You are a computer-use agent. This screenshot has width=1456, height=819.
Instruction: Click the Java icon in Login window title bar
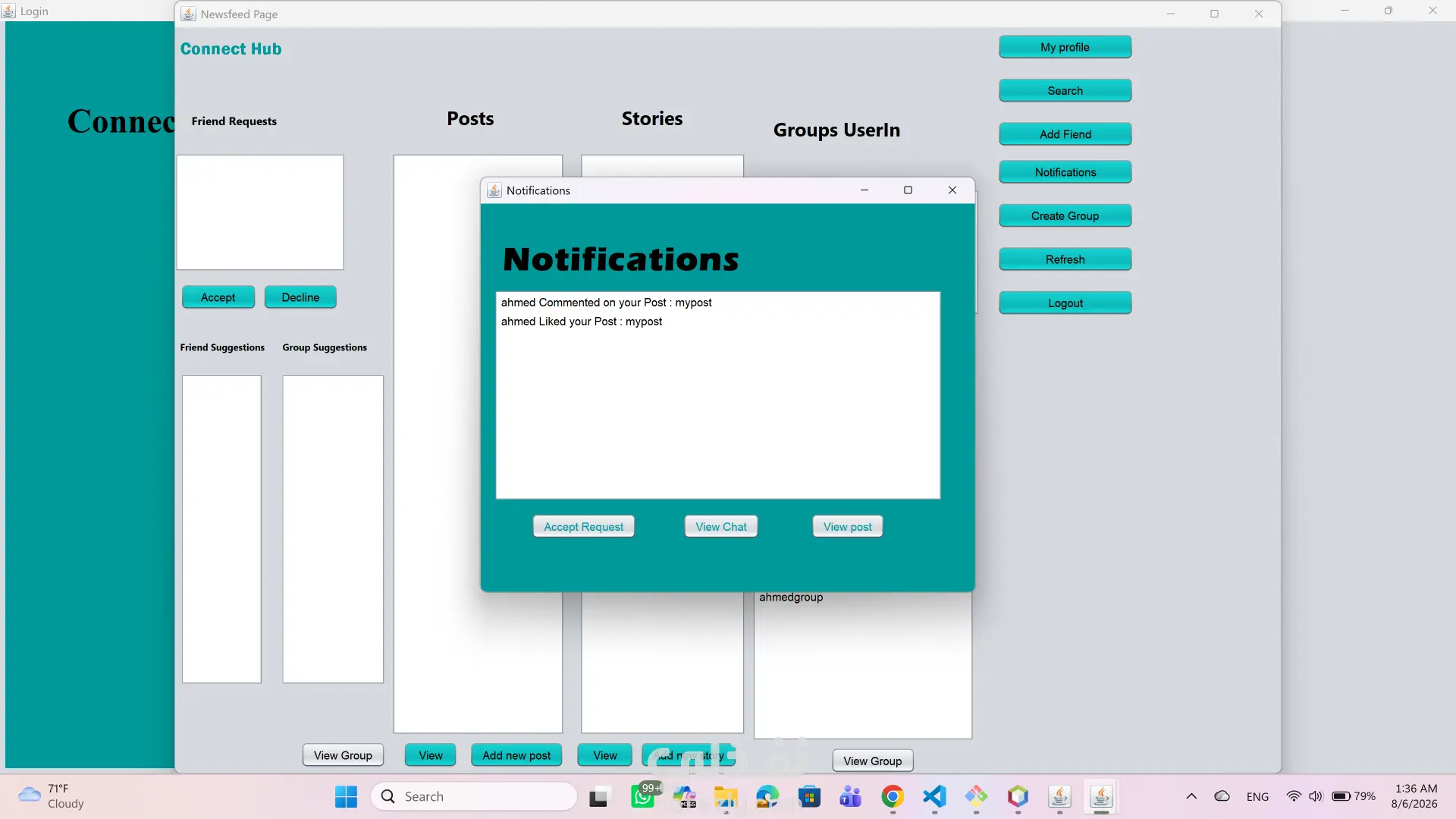(x=9, y=11)
